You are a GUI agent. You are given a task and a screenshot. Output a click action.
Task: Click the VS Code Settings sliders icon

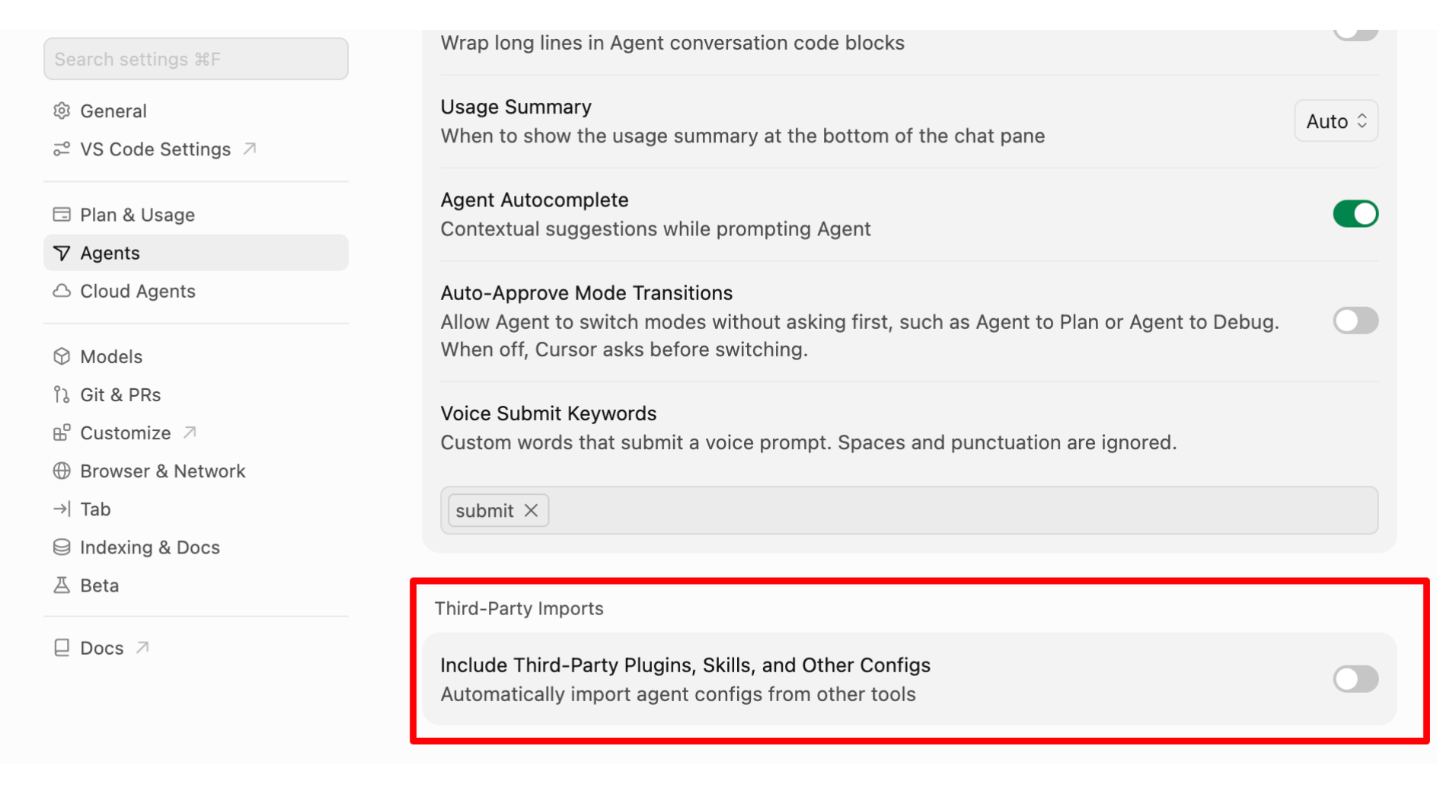[62, 149]
